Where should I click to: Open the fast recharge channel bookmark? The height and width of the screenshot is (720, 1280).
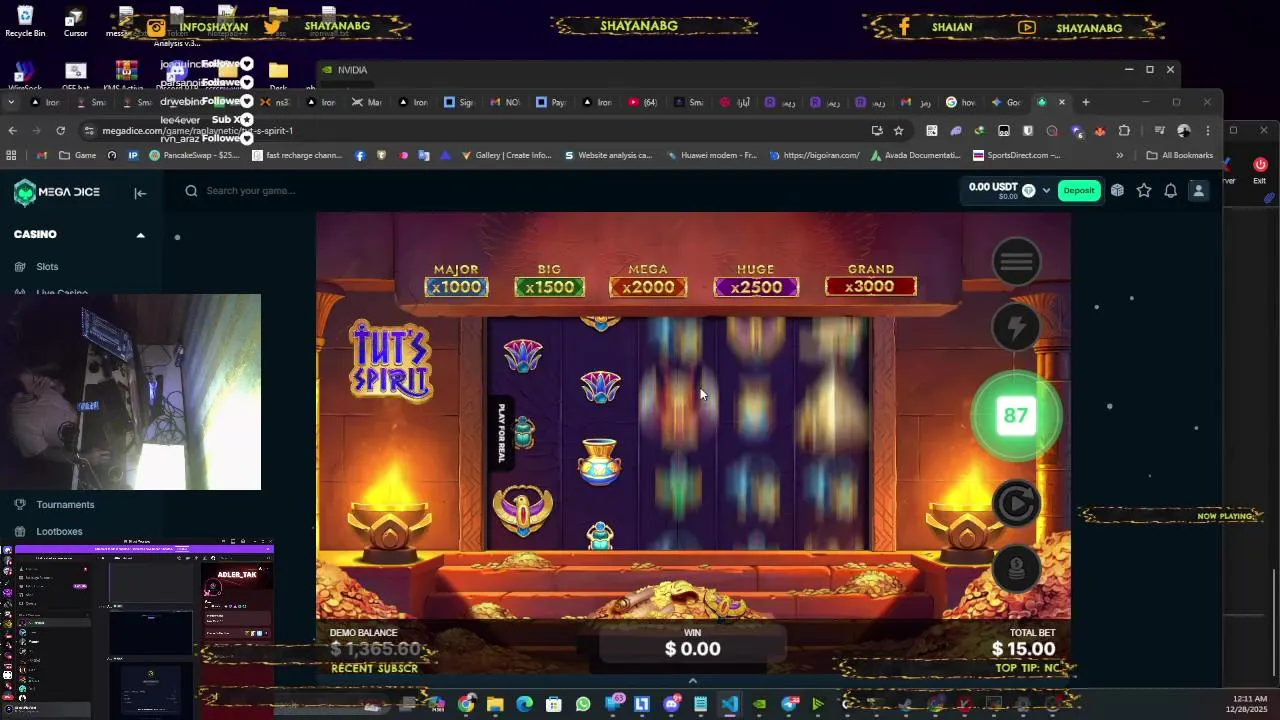pyautogui.click(x=298, y=156)
